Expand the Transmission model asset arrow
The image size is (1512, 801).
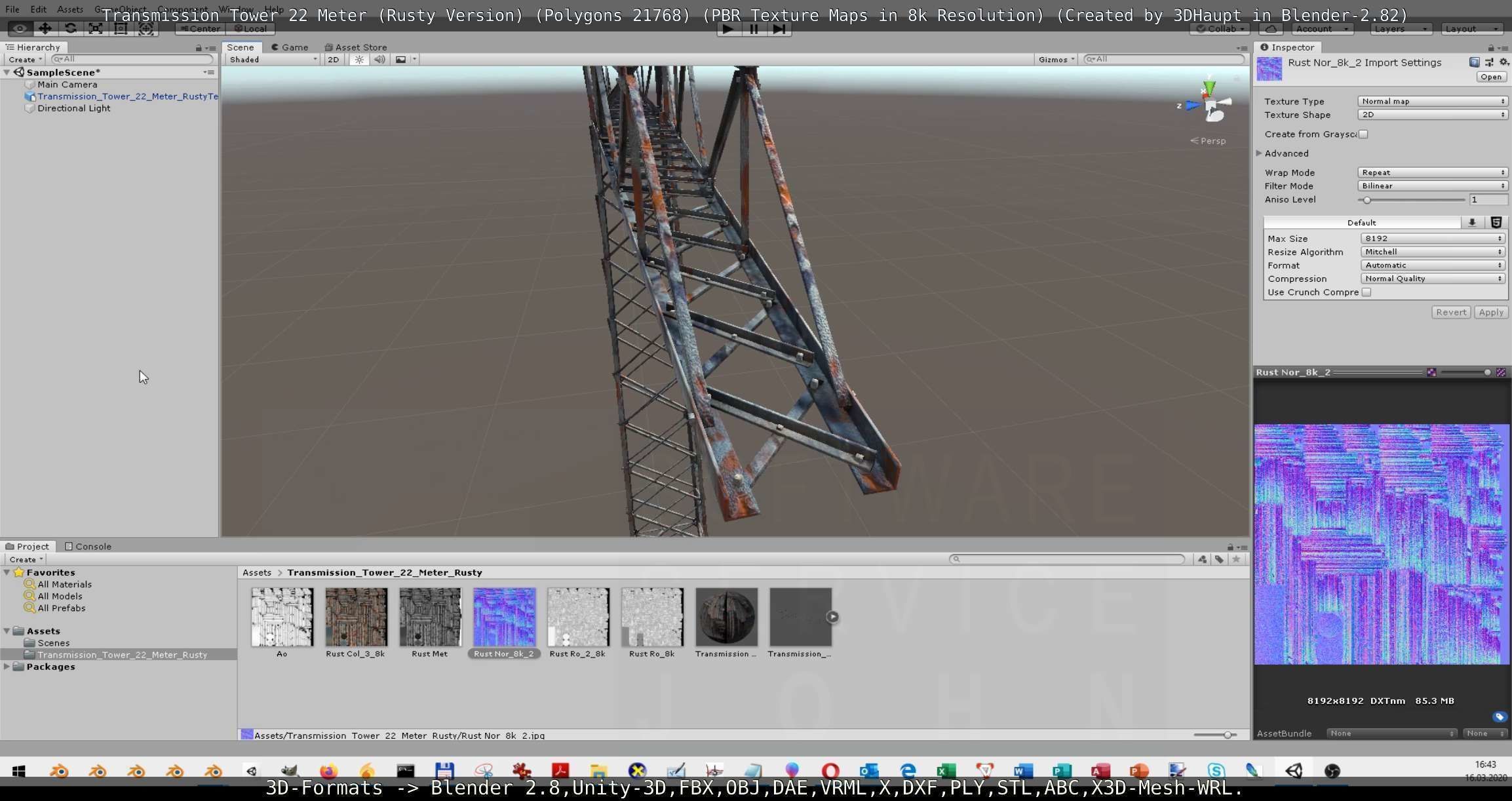(832, 617)
